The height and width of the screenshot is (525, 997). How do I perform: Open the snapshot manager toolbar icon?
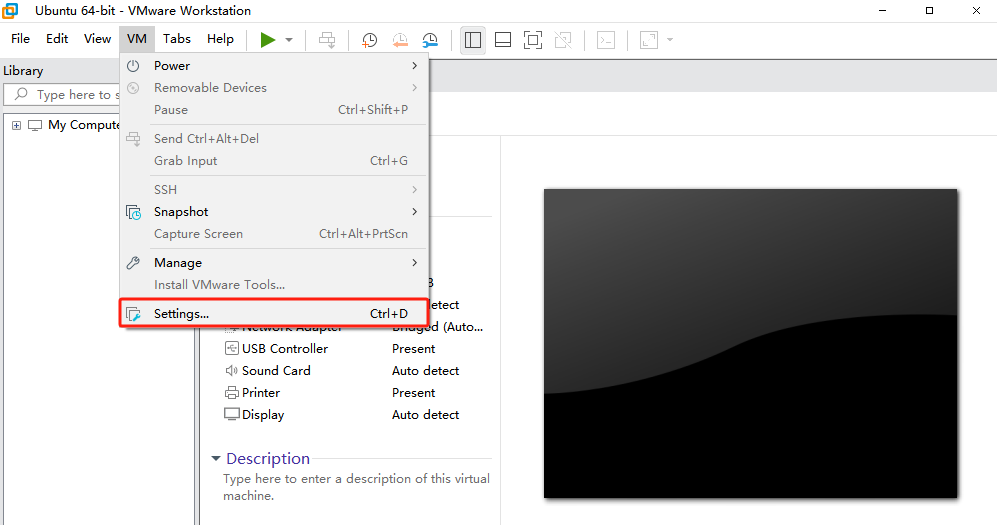[430, 40]
